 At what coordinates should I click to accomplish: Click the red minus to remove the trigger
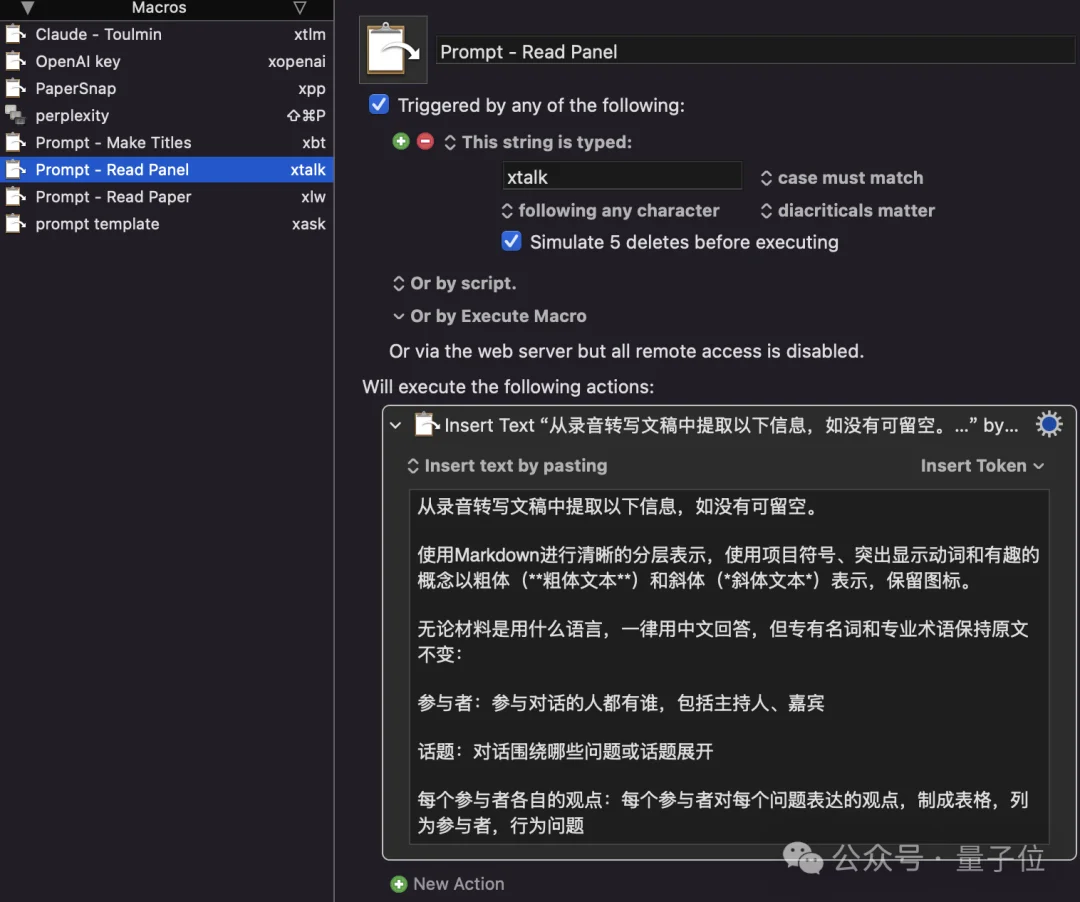coord(424,141)
